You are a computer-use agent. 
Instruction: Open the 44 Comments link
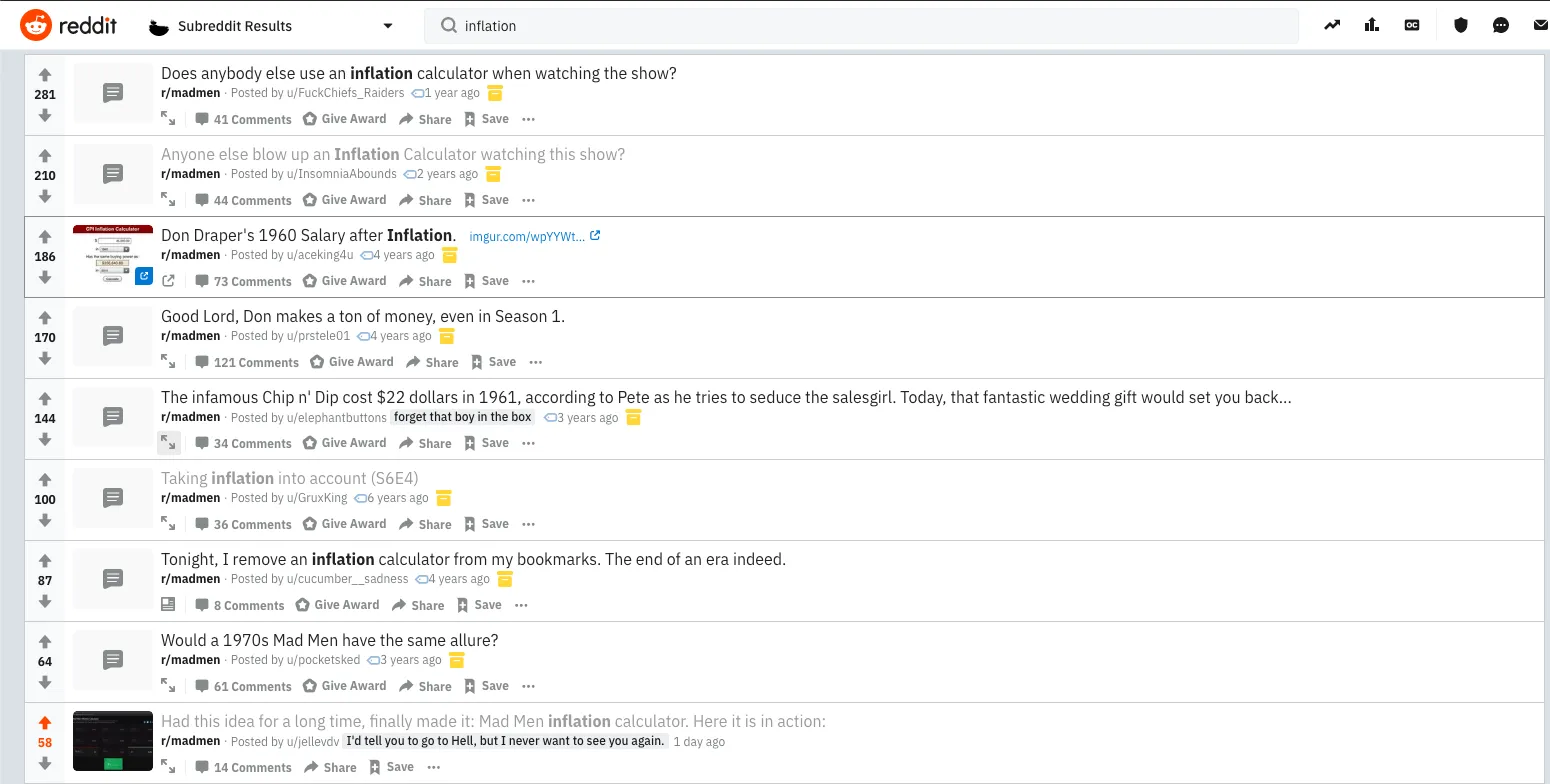pyautogui.click(x=243, y=200)
